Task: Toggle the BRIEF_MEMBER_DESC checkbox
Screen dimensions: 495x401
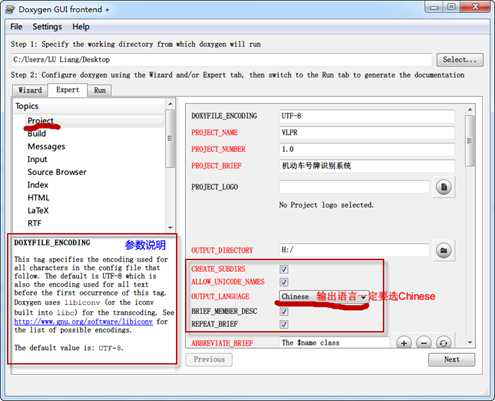Action: (x=284, y=311)
